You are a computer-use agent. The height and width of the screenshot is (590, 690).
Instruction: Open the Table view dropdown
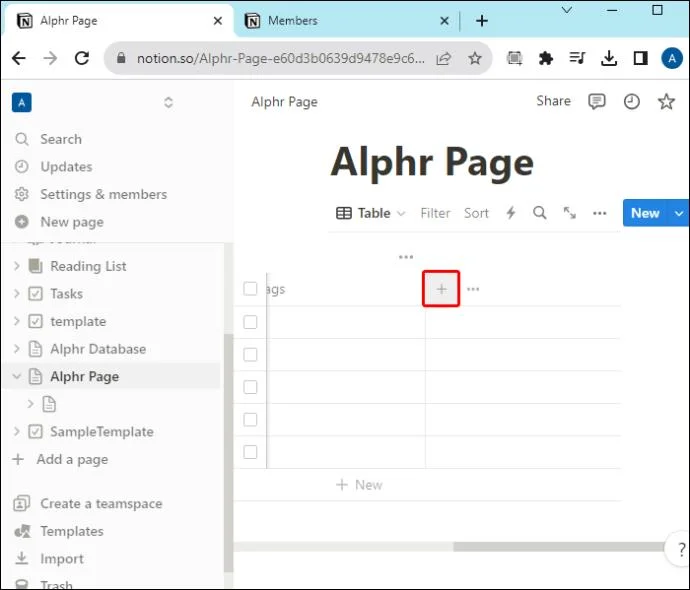371,213
